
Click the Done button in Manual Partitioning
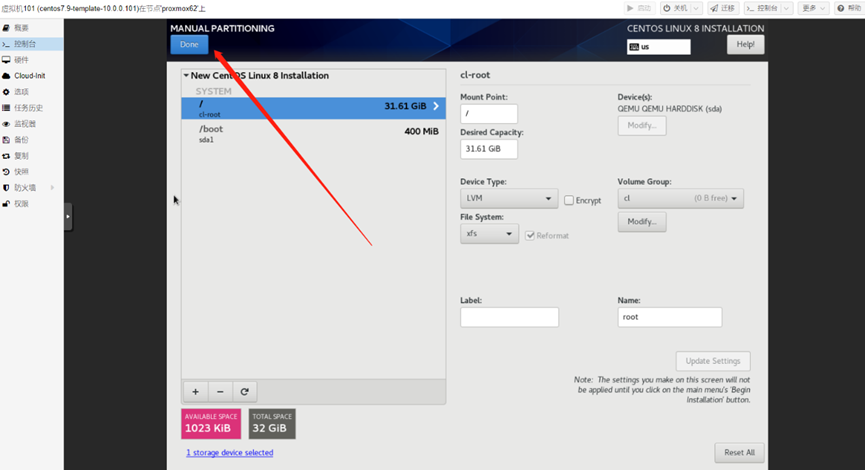tap(189, 45)
